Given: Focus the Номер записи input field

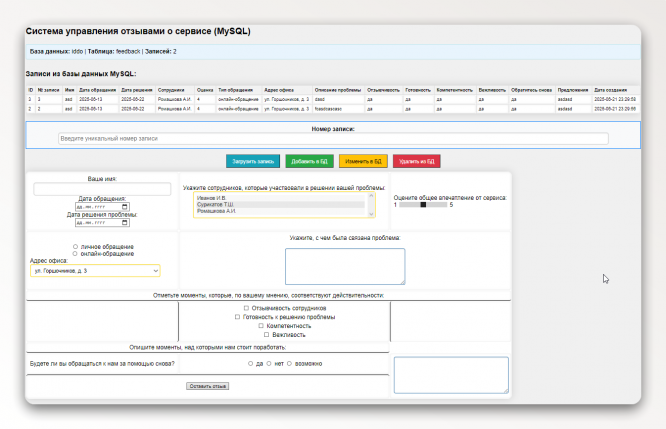Looking at the screenshot, I should pos(333,139).
